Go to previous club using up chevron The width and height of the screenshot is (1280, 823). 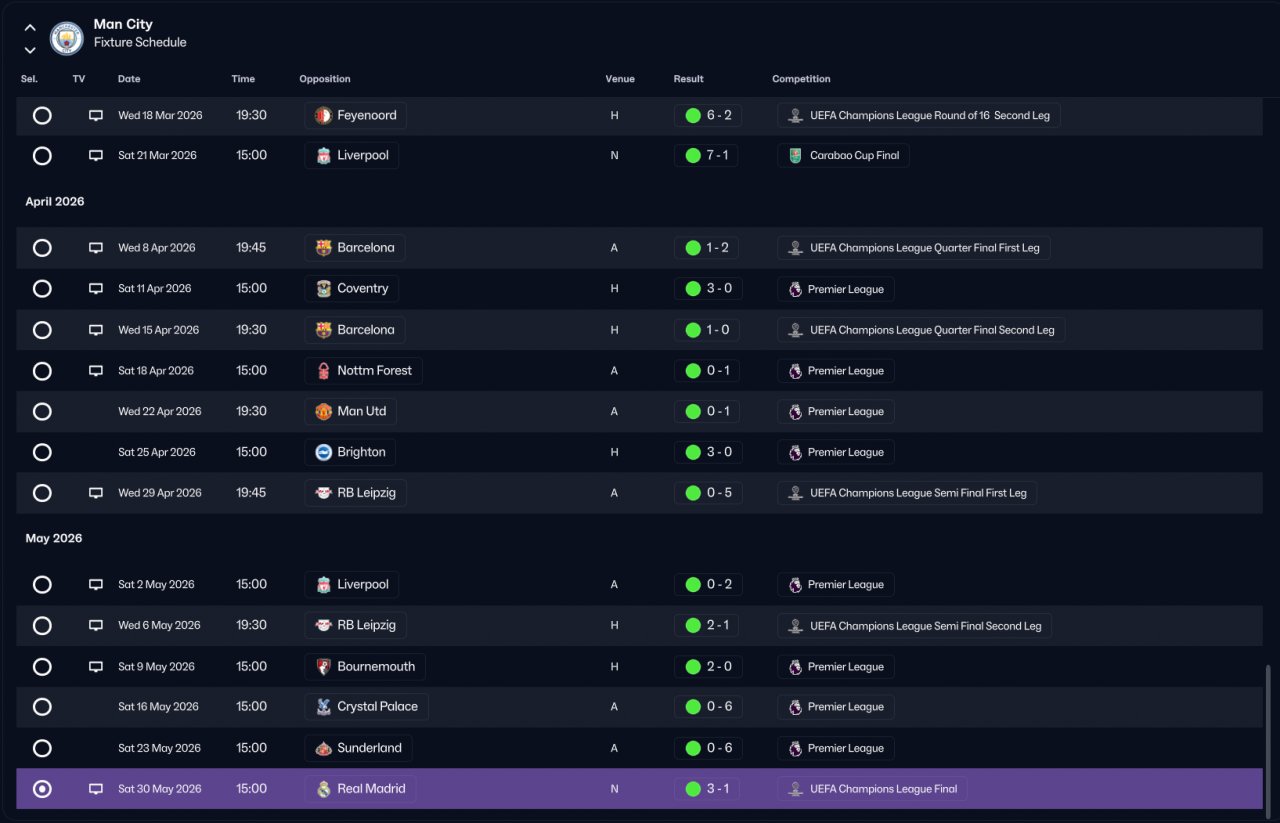point(30,28)
